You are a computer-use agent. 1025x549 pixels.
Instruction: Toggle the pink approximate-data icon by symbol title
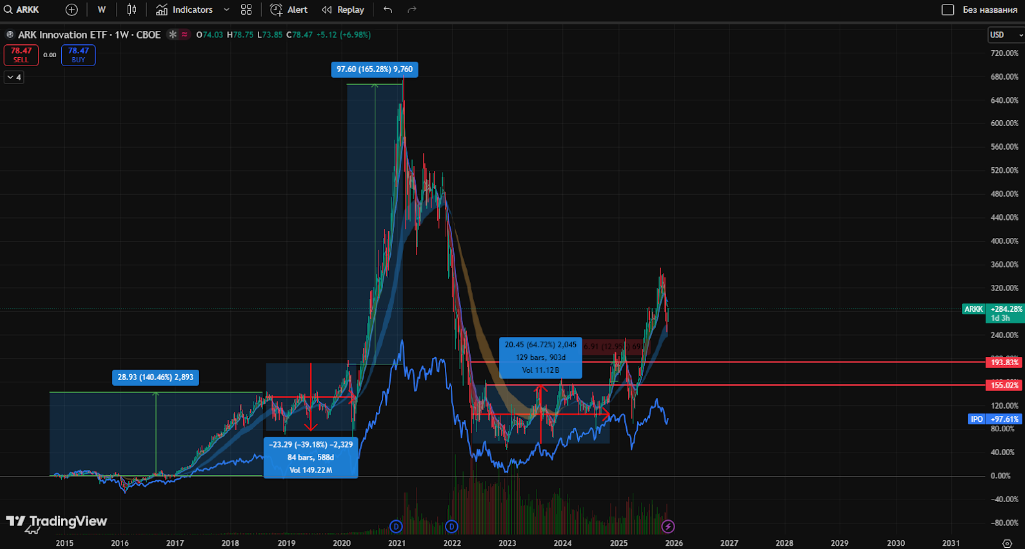pos(185,35)
